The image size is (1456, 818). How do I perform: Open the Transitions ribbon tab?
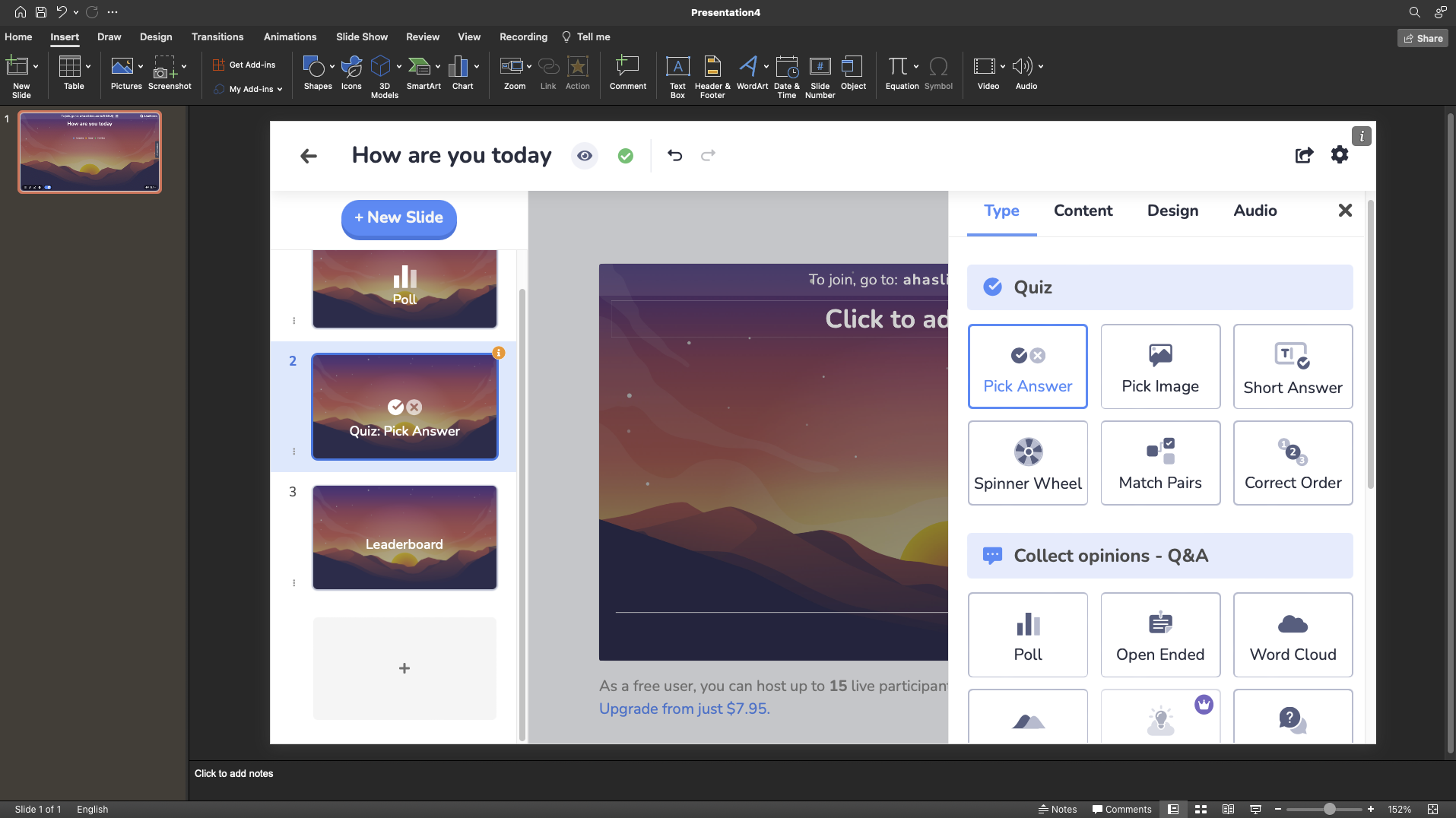click(x=217, y=36)
